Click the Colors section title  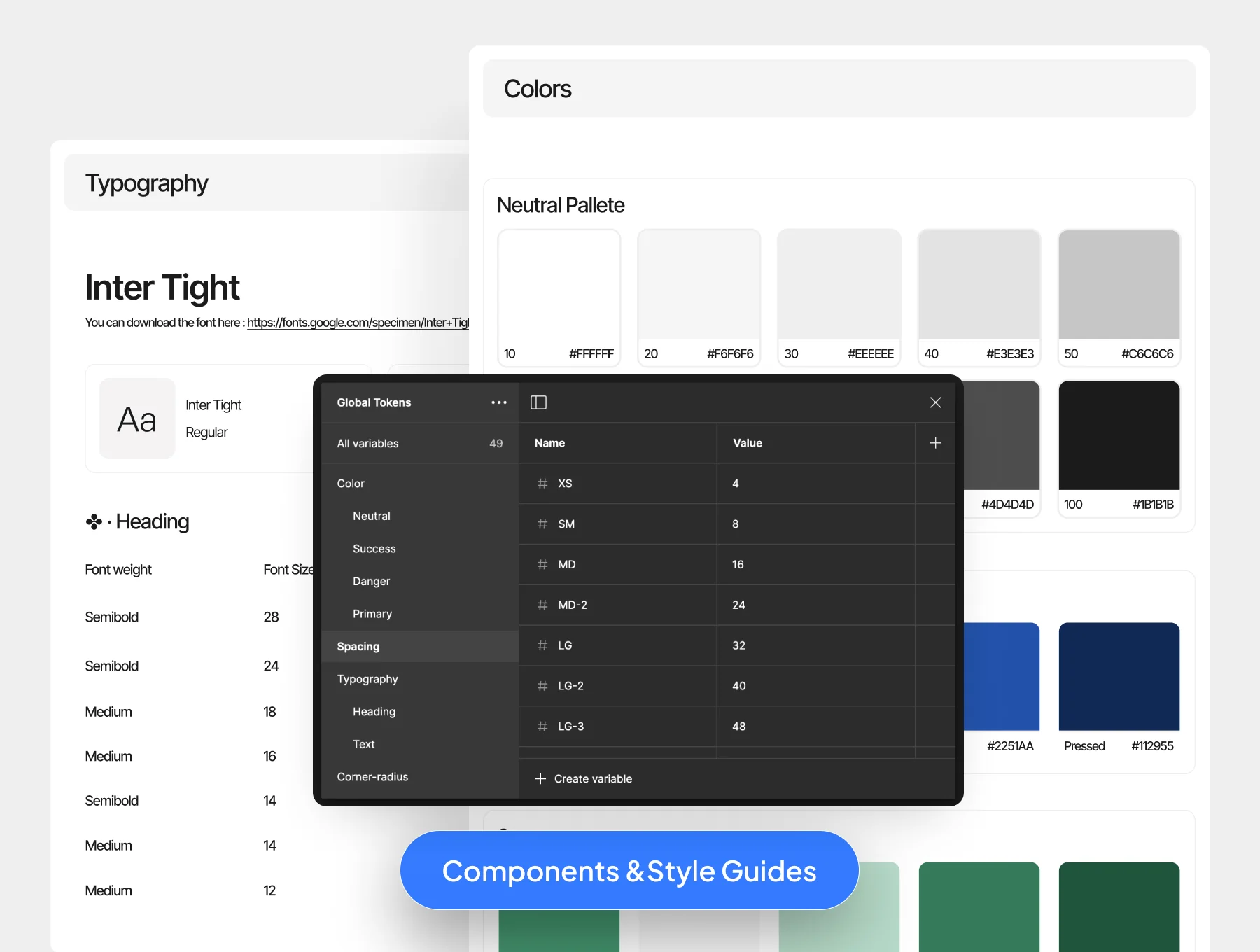point(538,89)
